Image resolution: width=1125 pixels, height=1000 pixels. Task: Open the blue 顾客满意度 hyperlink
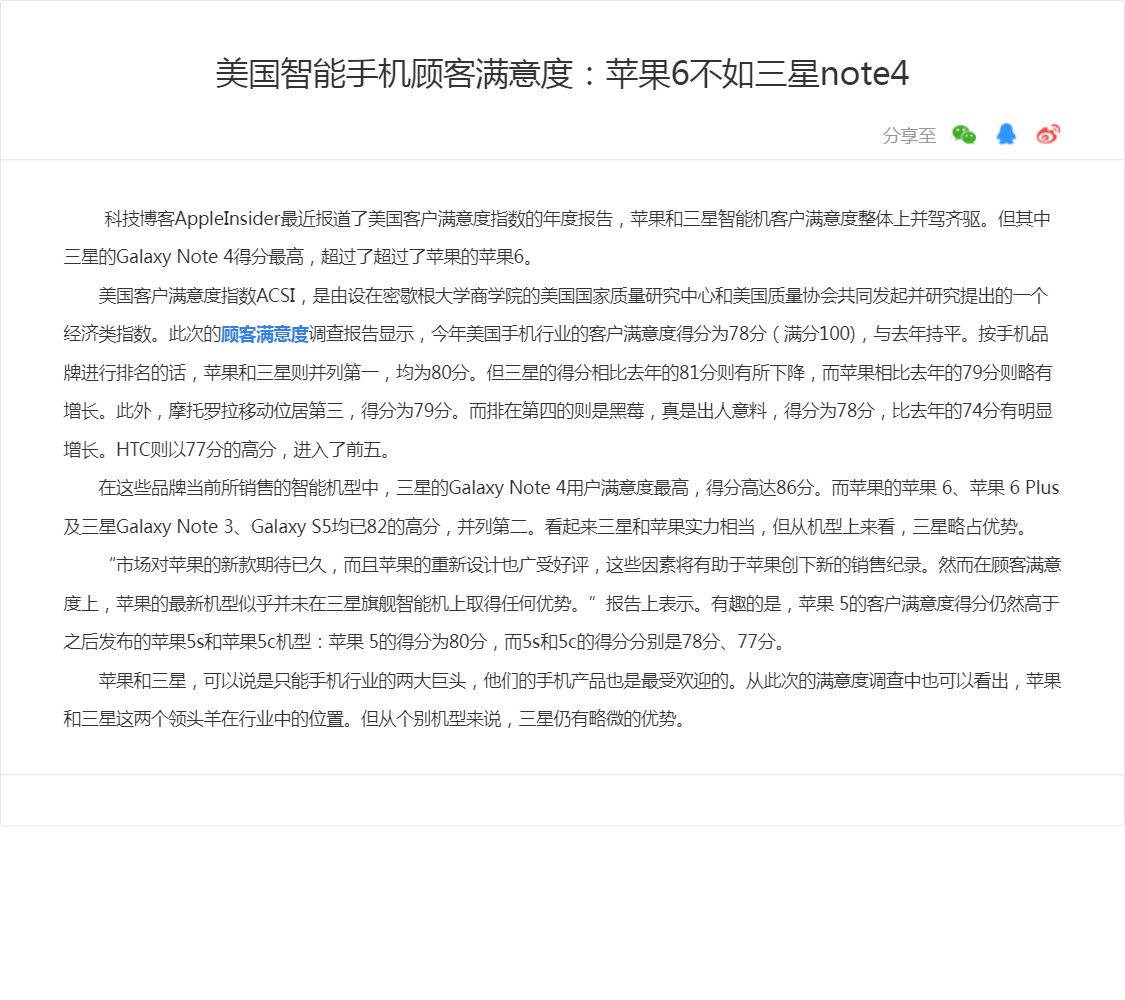(265, 334)
